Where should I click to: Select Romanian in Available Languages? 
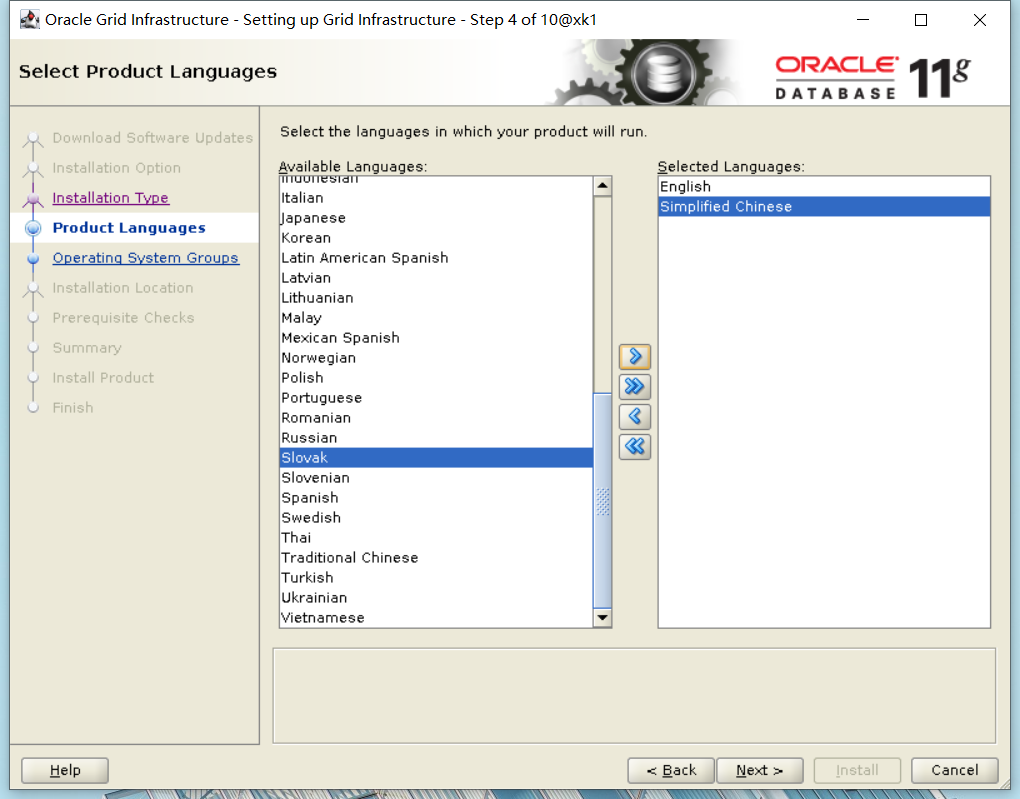[436, 418]
